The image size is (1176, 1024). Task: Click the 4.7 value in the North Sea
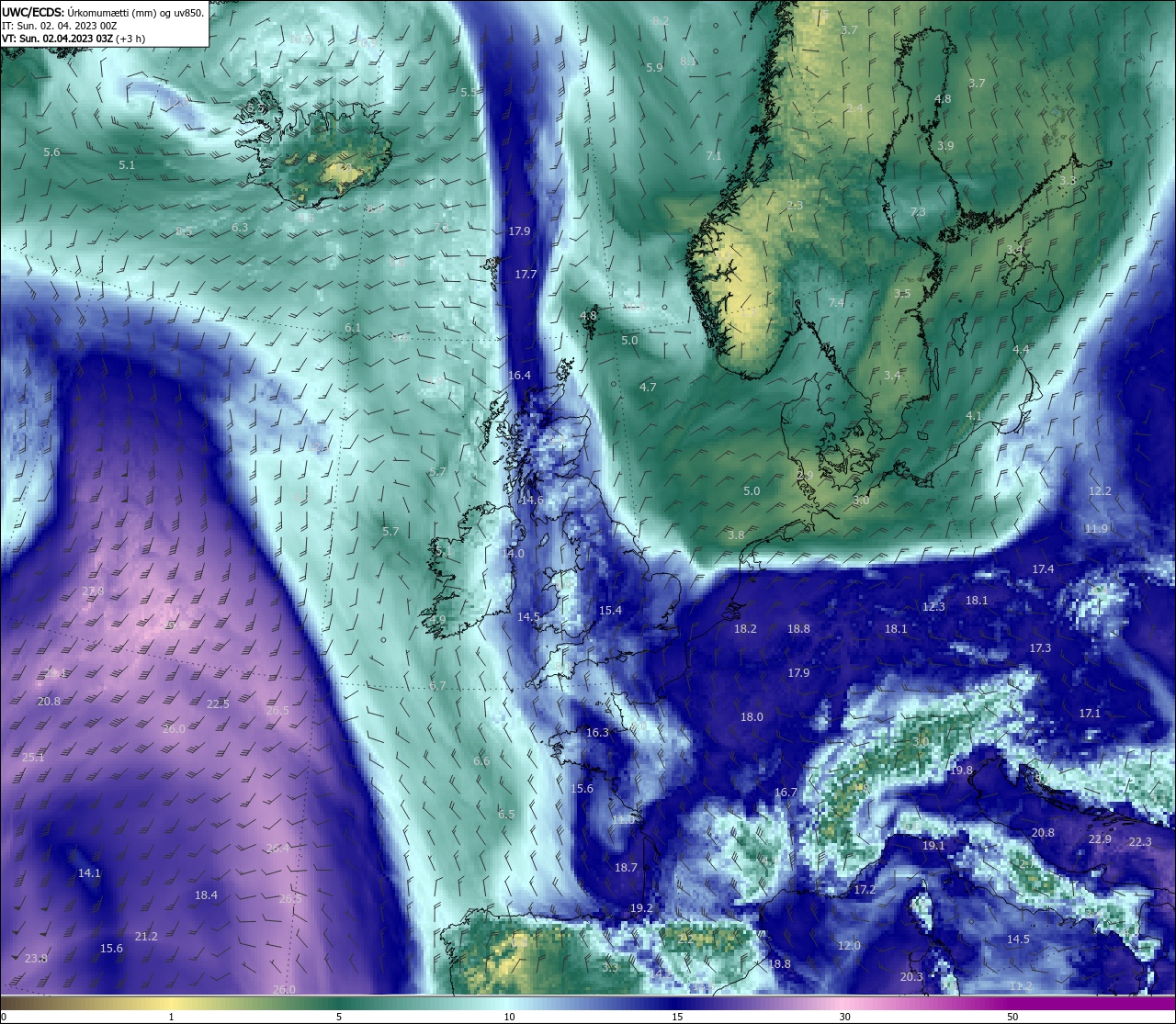click(x=648, y=387)
